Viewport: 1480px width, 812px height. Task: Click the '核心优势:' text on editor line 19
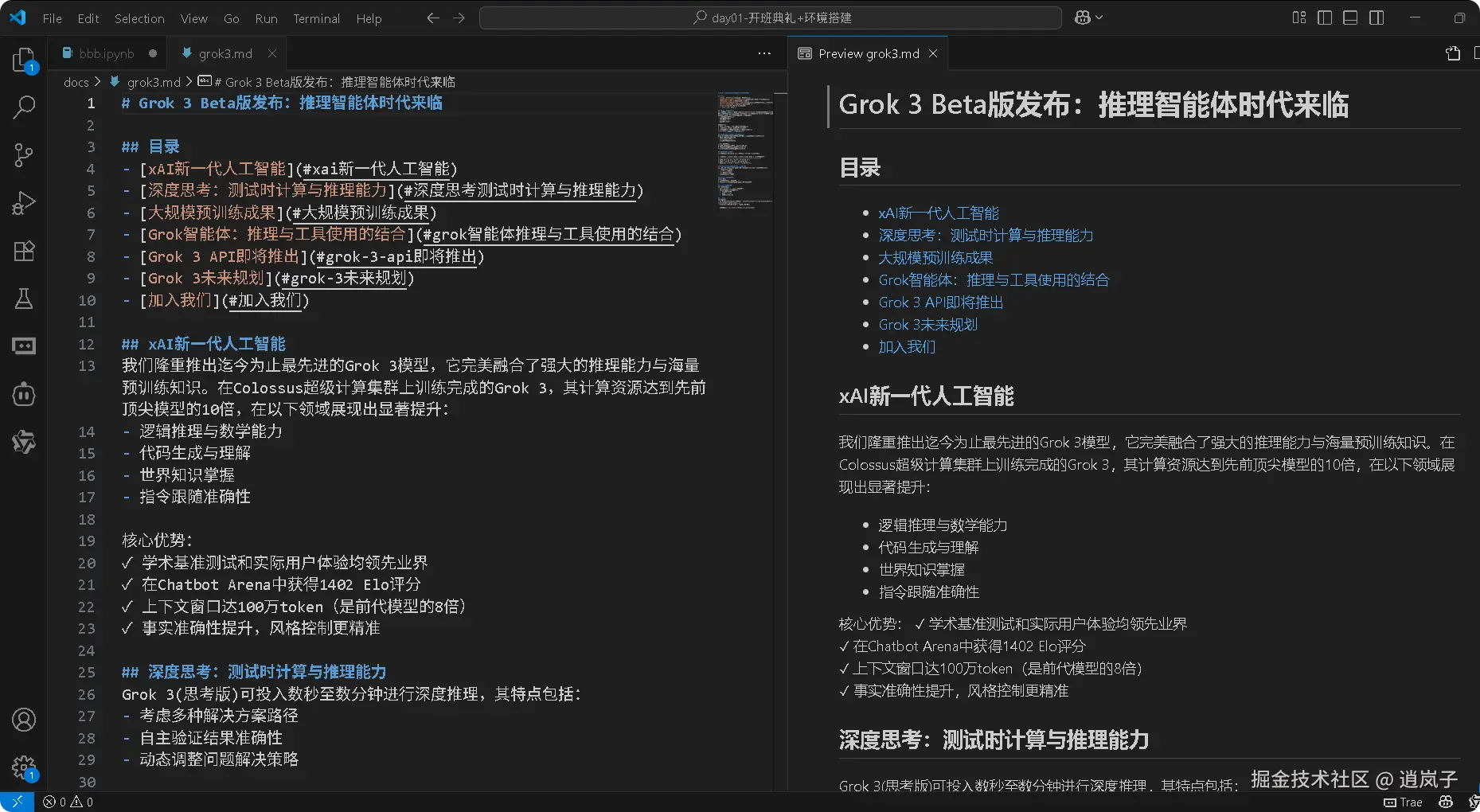click(157, 541)
